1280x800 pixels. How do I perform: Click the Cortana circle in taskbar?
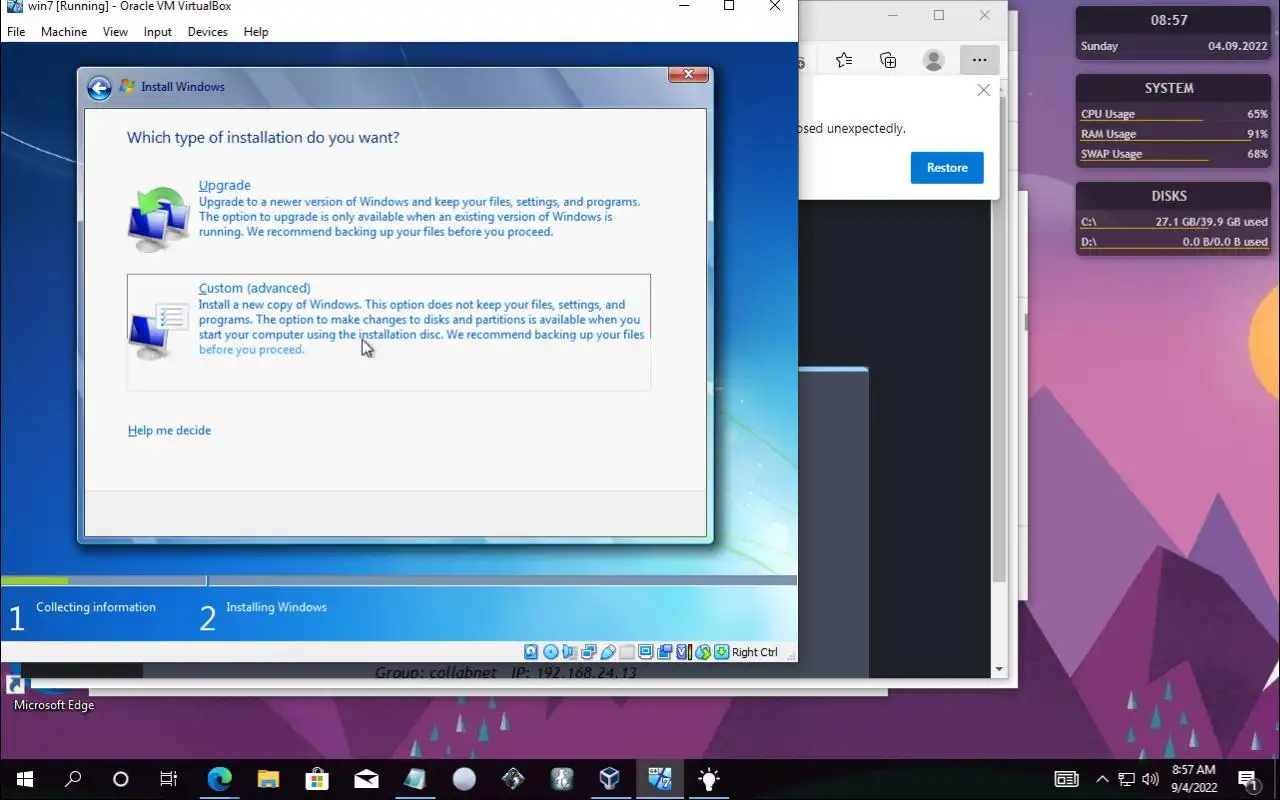[121, 778]
